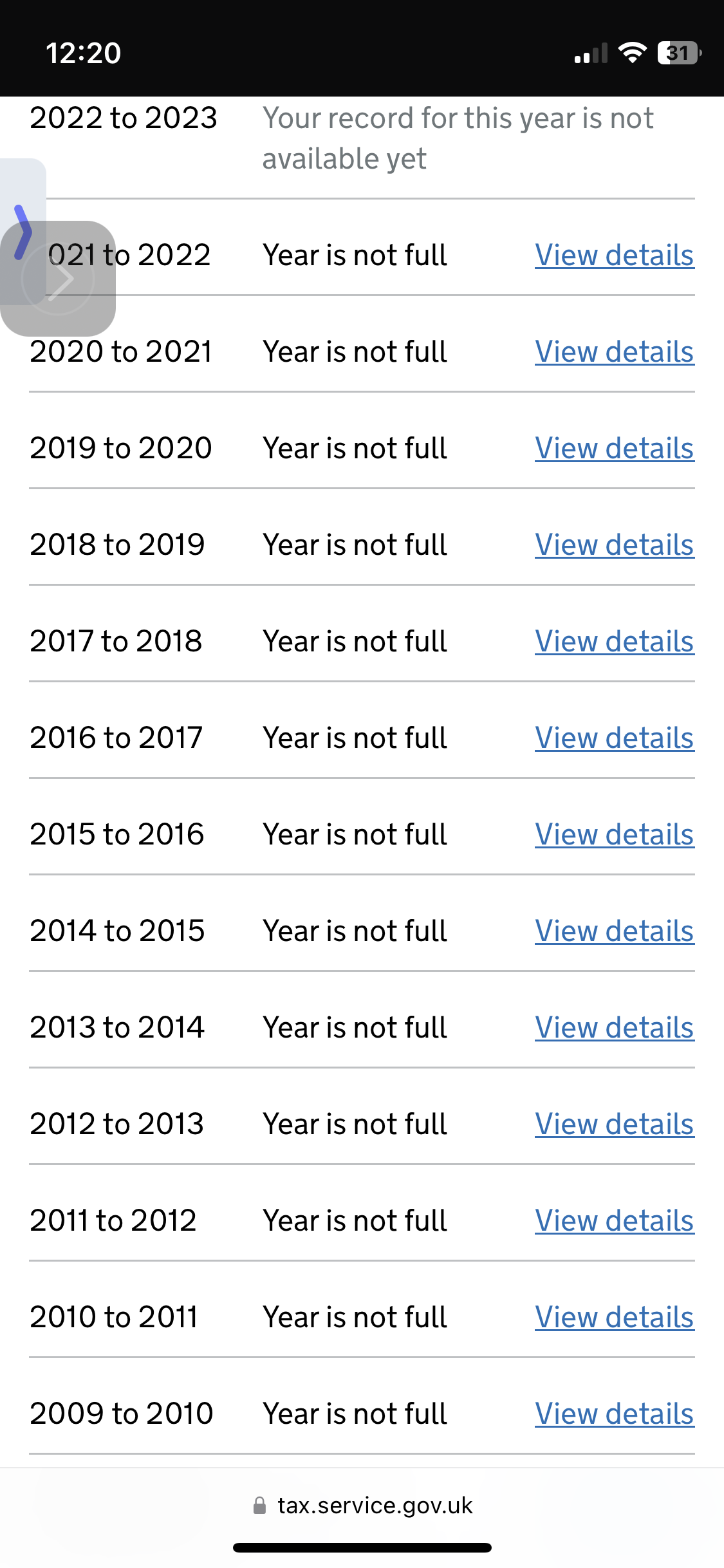The height and width of the screenshot is (1568, 724).
Task: View details for 2016 to 2017
Action: [614, 738]
